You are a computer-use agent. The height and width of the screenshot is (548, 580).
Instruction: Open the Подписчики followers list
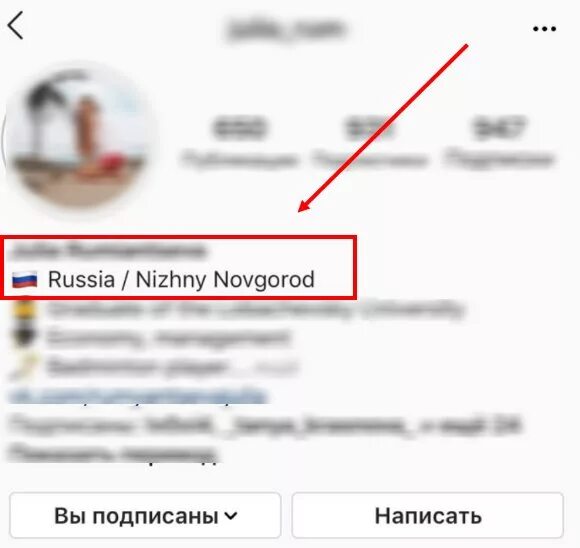pyautogui.click(x=369, y=143)
